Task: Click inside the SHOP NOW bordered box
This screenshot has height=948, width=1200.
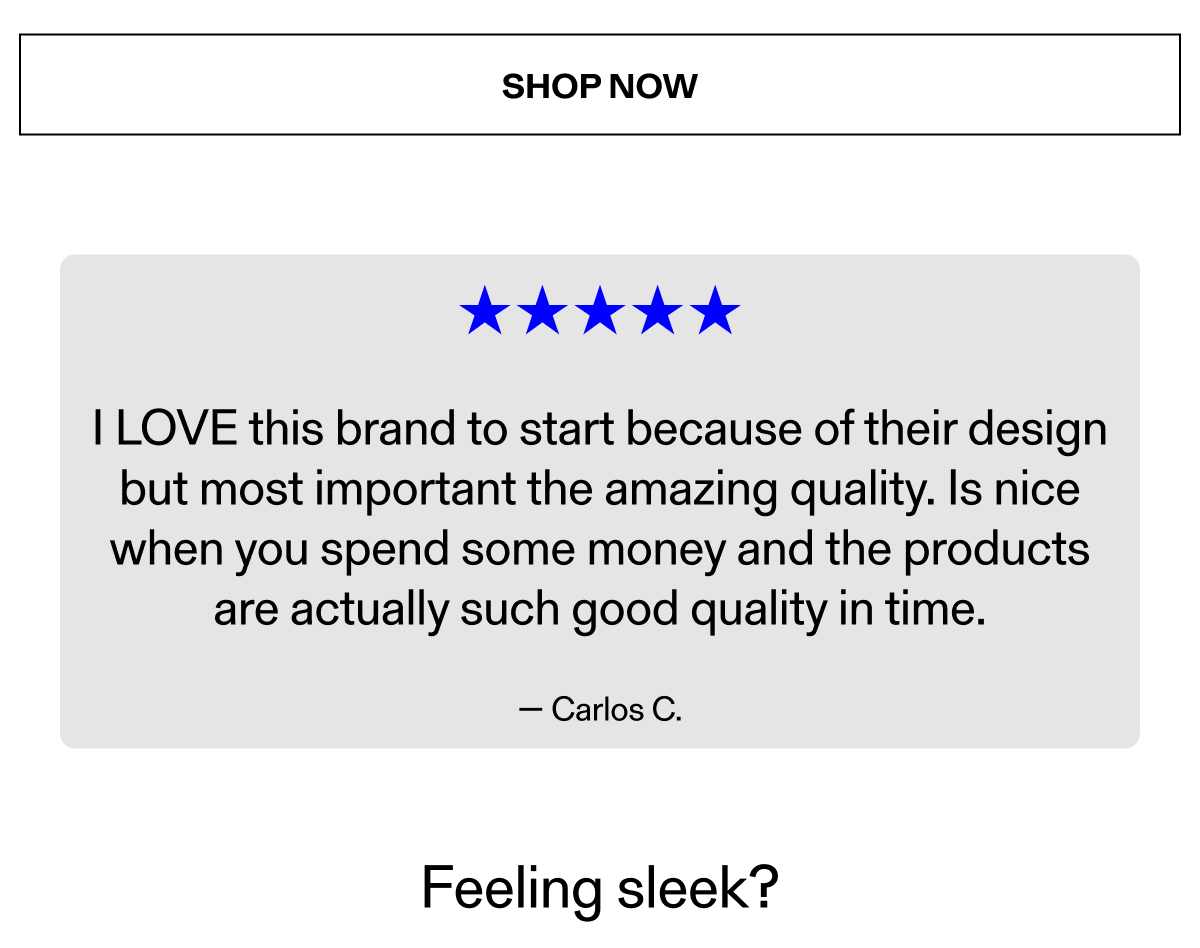Action: coord(600,86)
